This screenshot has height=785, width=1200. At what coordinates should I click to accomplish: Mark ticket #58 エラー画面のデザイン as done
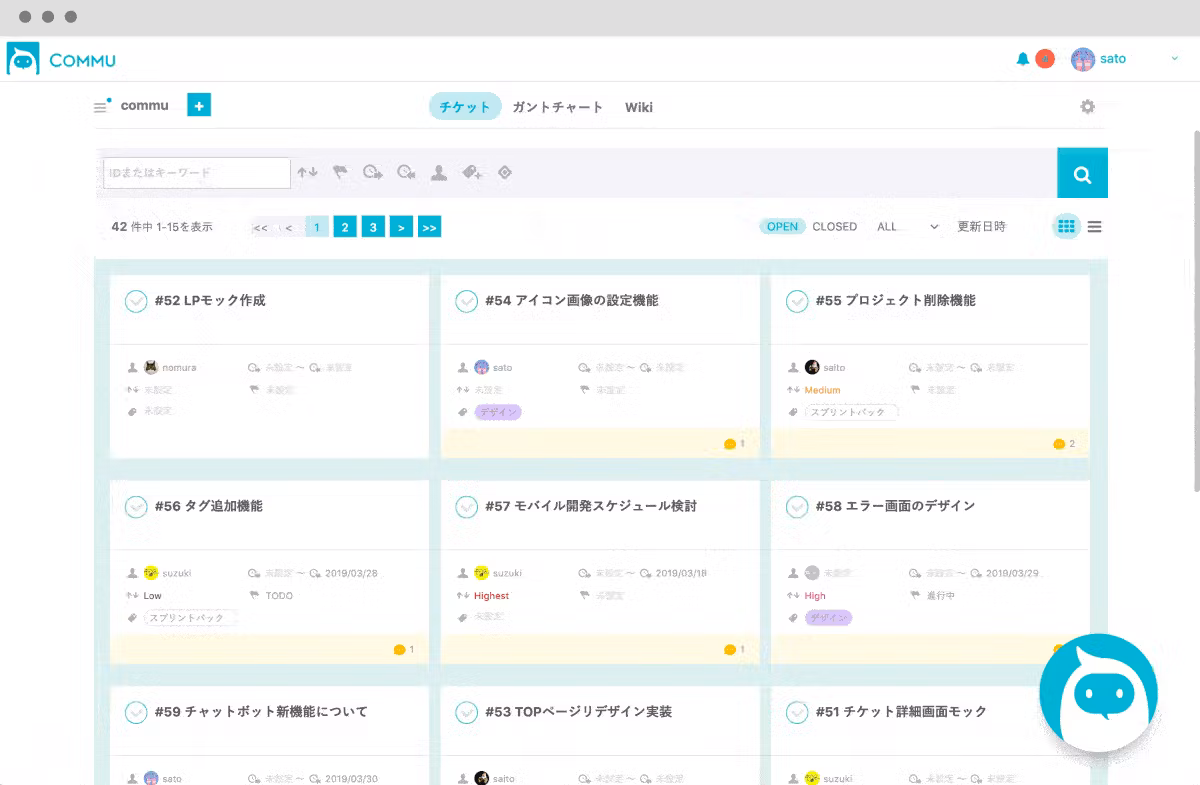[797, 507]
